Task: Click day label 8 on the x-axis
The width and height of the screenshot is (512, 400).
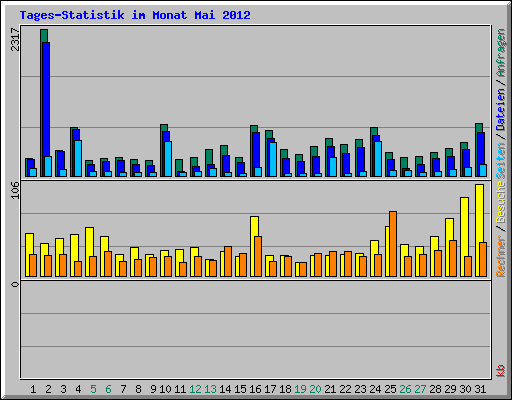Action: point(138,389)
